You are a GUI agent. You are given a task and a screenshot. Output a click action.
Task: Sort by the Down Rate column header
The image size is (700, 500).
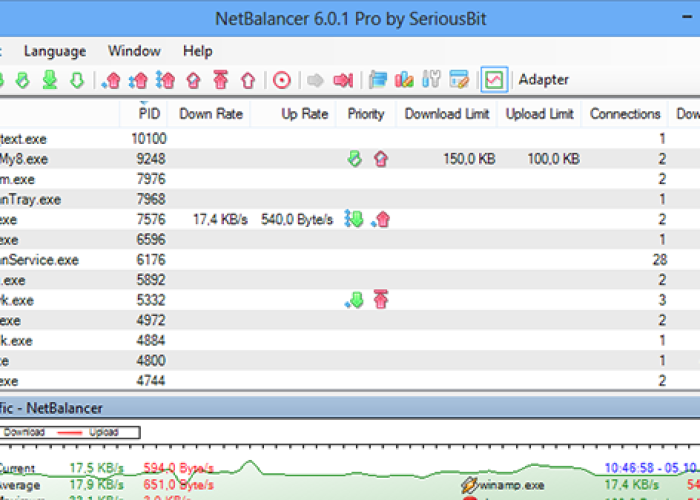click(x=211, y=114)
